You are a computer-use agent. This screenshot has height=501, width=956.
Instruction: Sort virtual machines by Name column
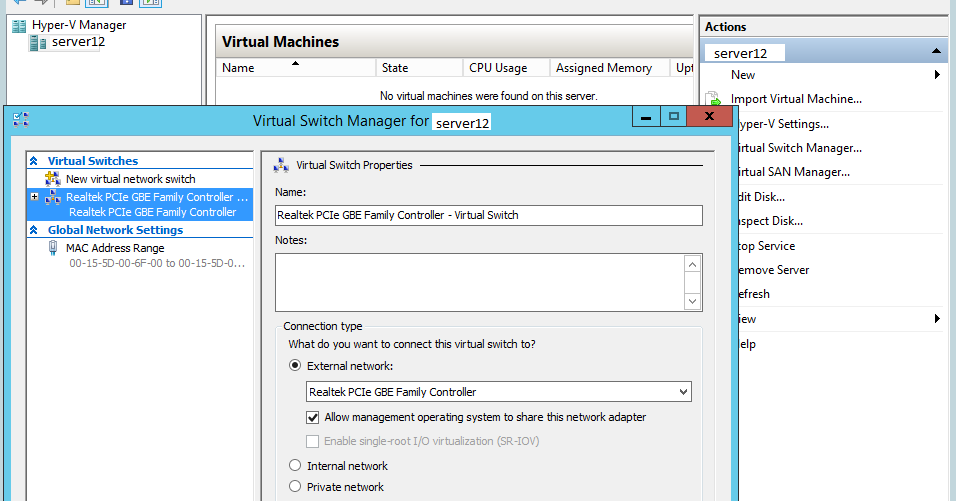(x=296, y=68)
